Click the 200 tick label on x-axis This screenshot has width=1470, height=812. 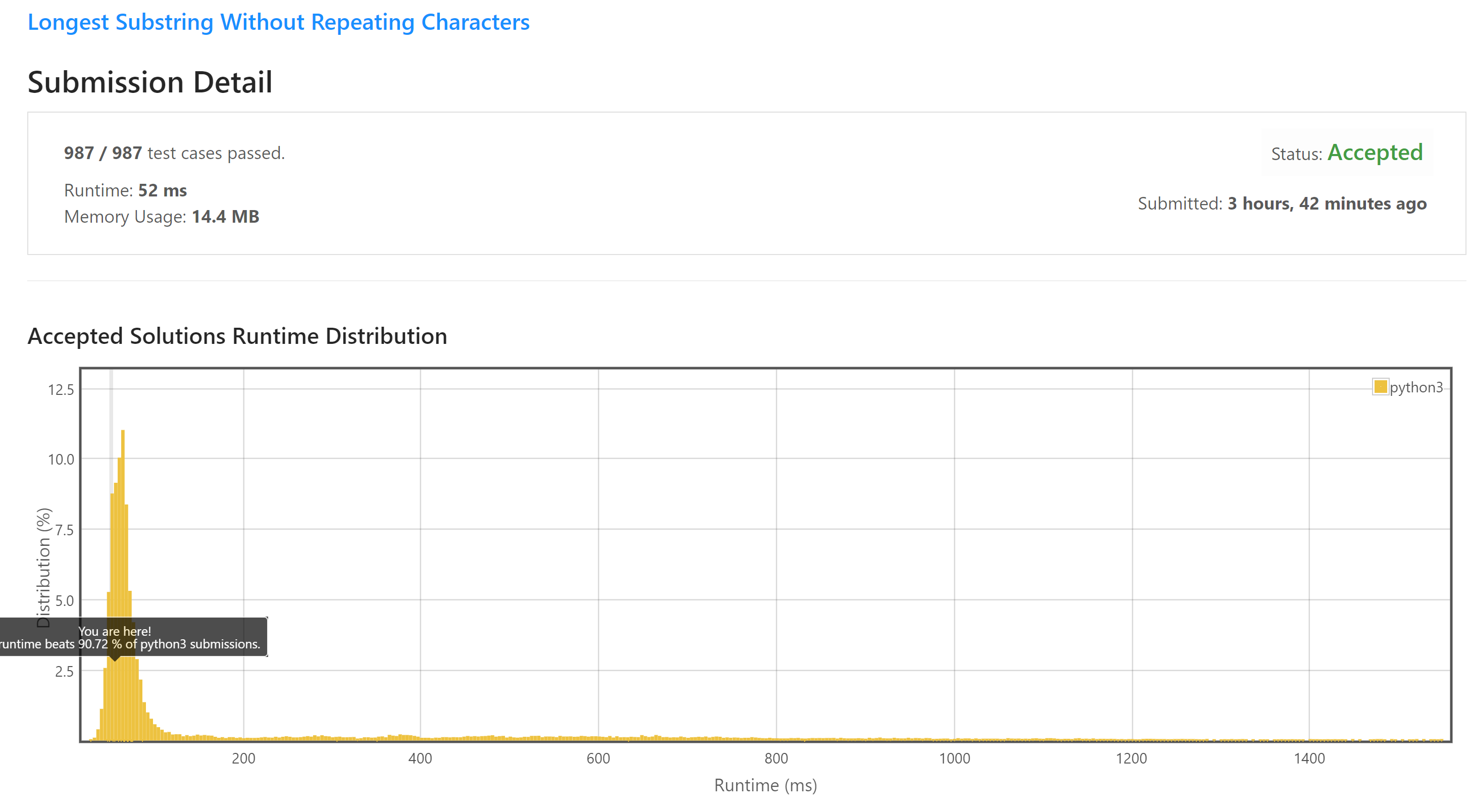pyautogui.click(x=243, y=758)
